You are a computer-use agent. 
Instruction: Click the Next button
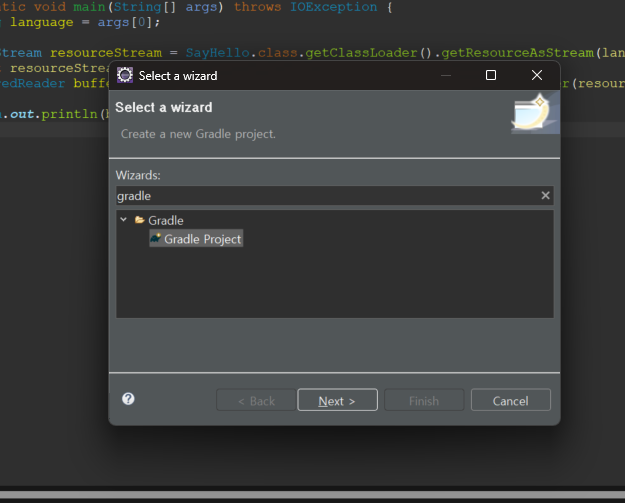pyautogui.click(x=337, y=400)
